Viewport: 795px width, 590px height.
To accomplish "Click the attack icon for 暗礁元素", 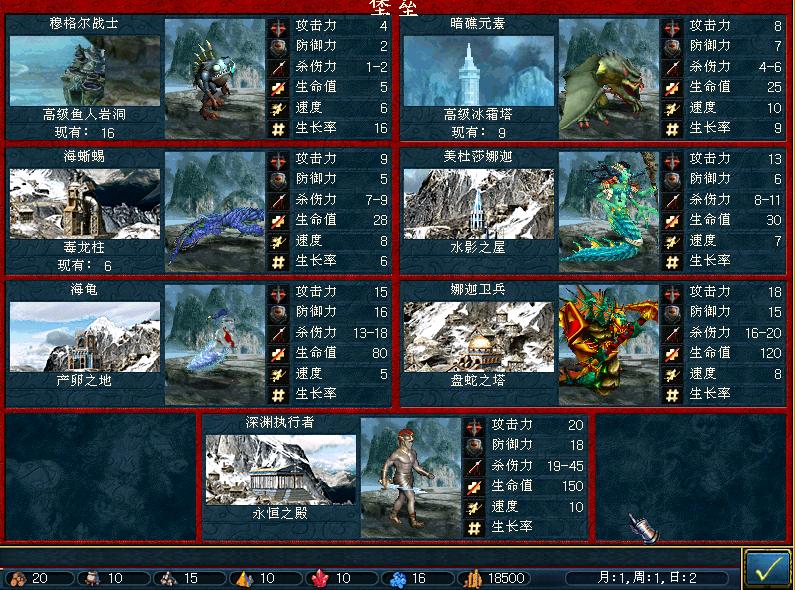I will [x=672, y=26].
